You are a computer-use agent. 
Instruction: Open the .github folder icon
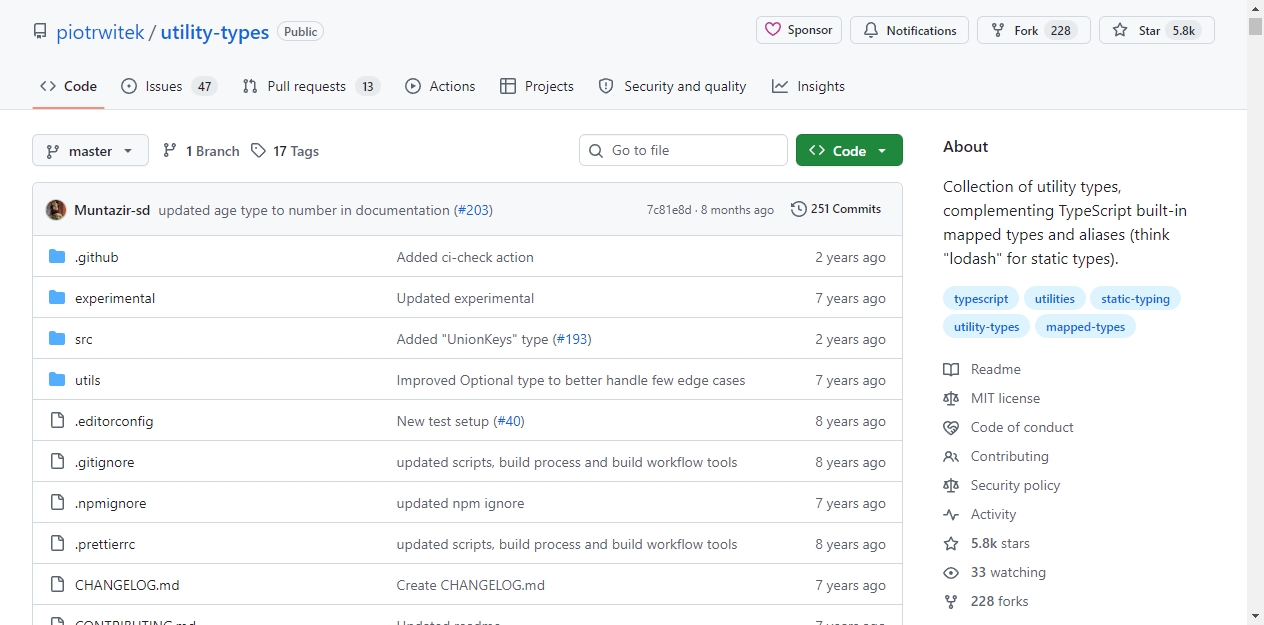point(57,257)
